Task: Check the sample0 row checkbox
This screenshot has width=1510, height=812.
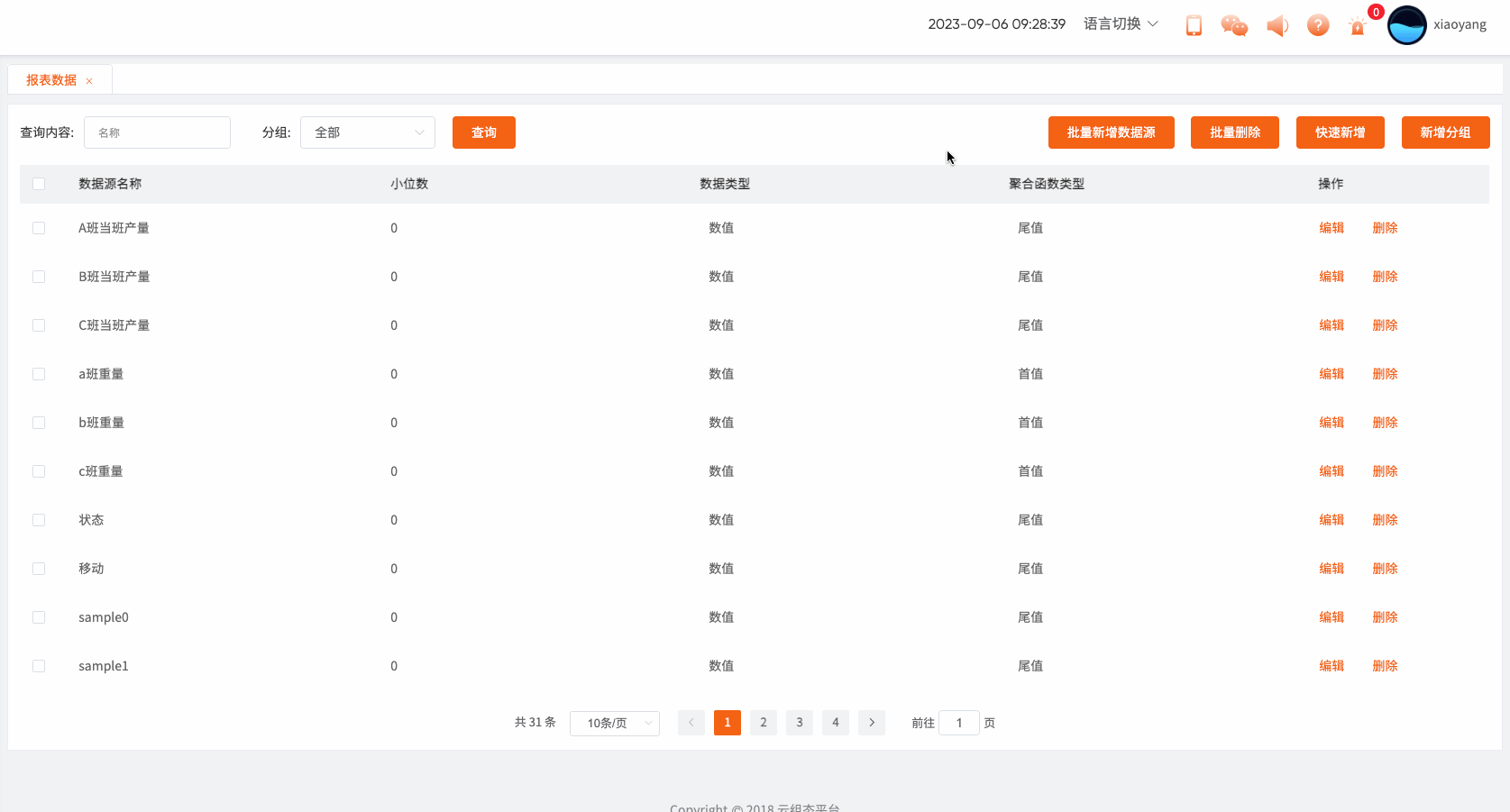Action: [x=39, y=617]
